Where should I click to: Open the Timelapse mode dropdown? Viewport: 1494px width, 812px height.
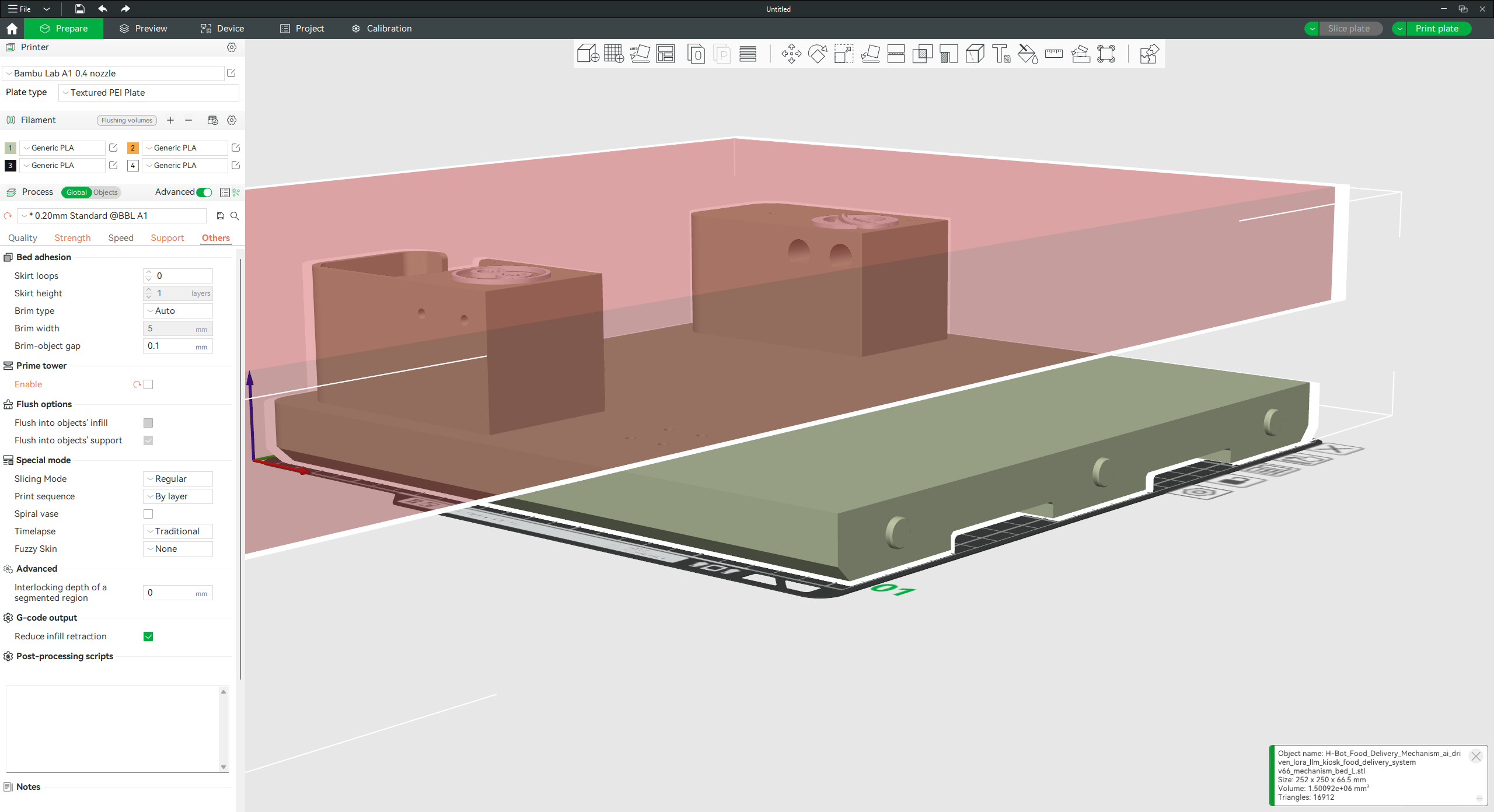[177, 531]
